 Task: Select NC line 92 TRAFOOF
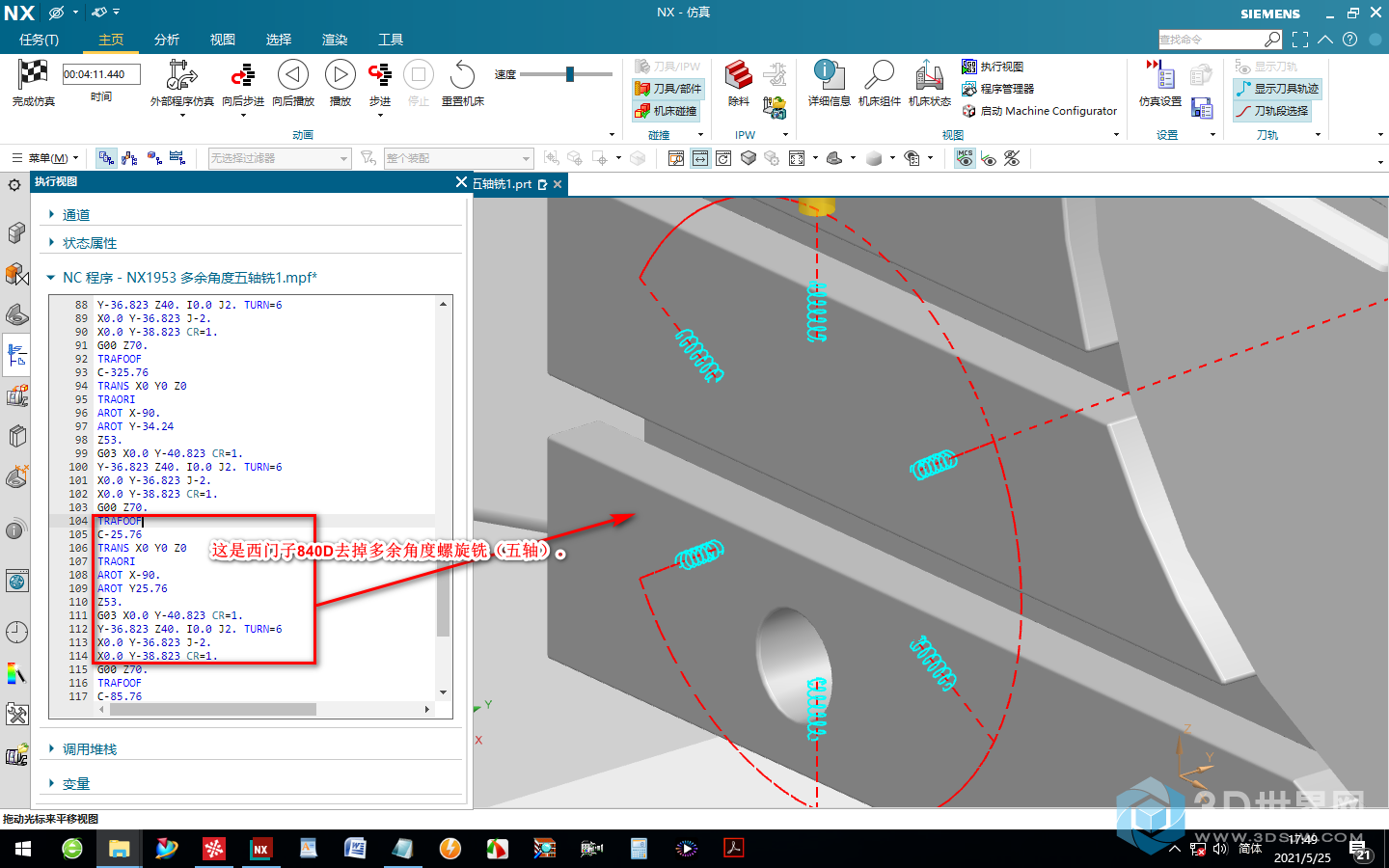tap(120, 359)
